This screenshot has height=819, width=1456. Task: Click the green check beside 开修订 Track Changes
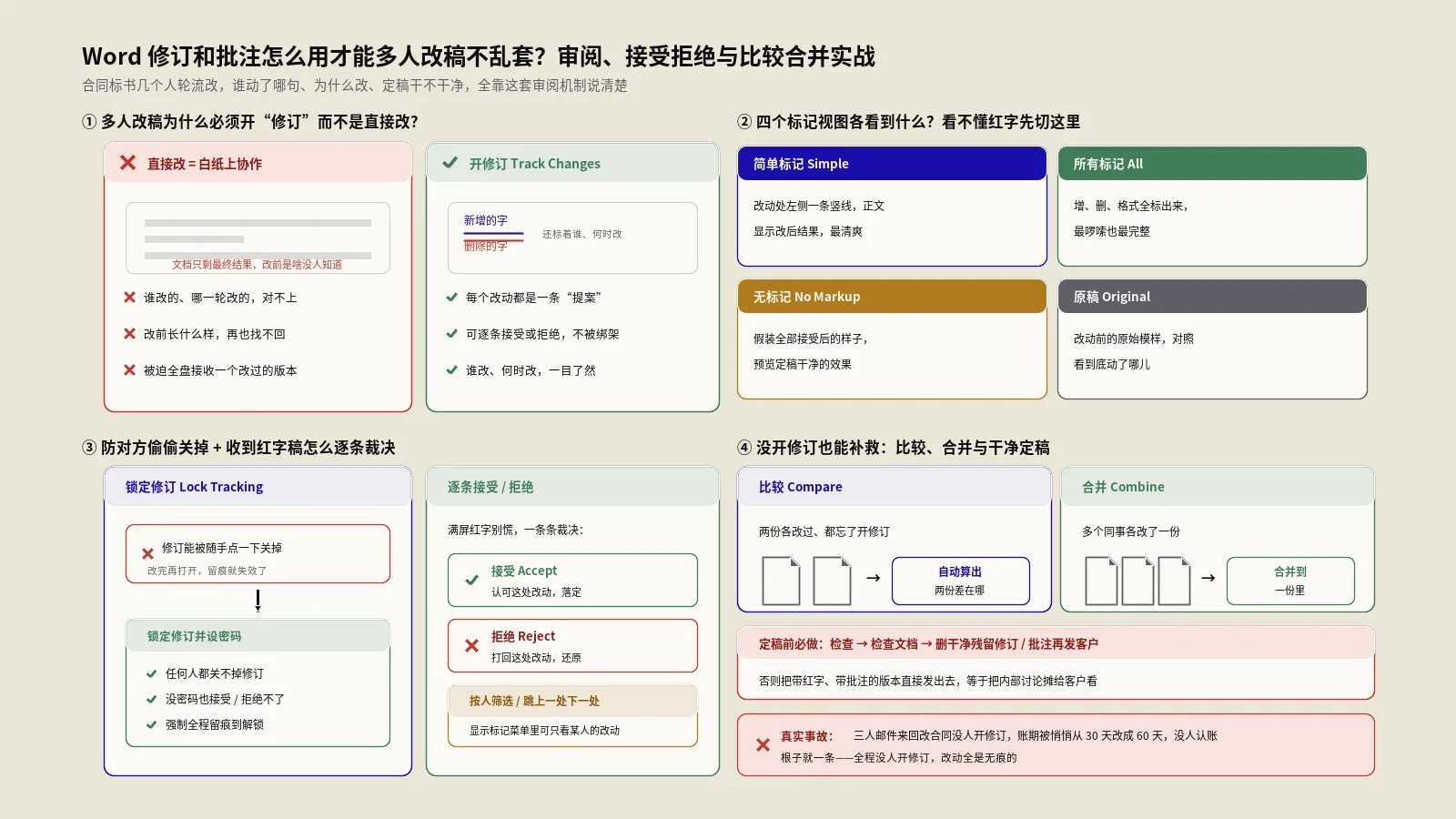(450, 163)
